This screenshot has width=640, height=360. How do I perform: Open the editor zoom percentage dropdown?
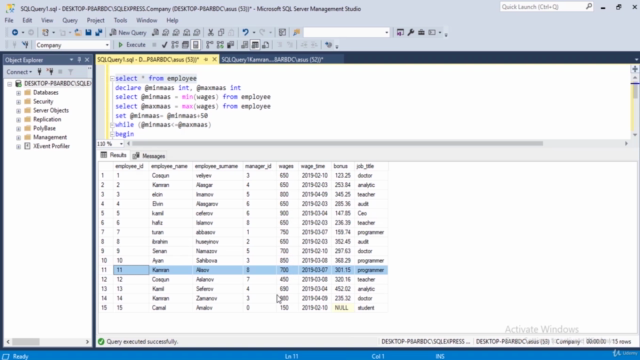pos(121,144)
